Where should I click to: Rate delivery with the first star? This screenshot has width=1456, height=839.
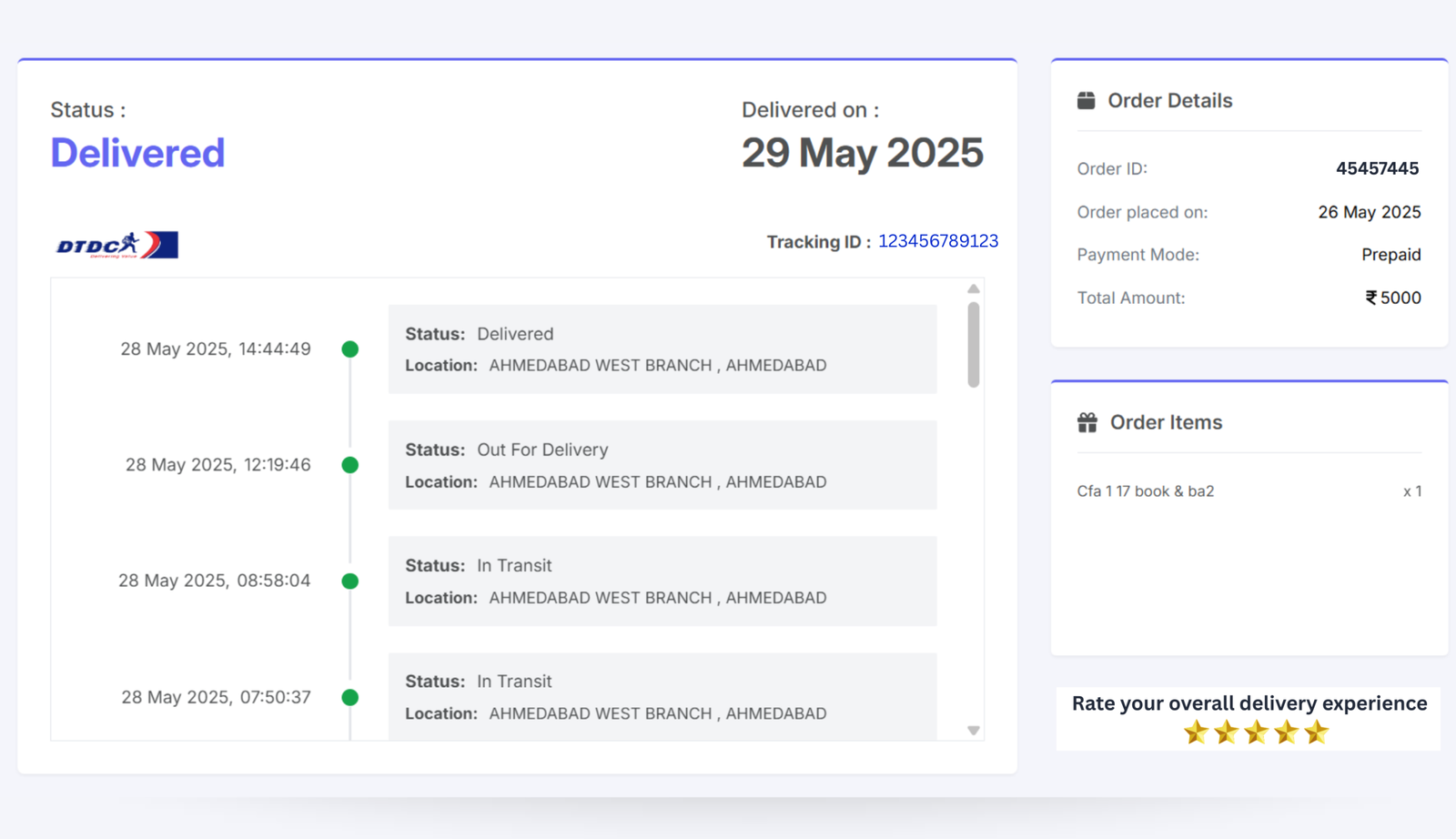tap(1196, 733)
